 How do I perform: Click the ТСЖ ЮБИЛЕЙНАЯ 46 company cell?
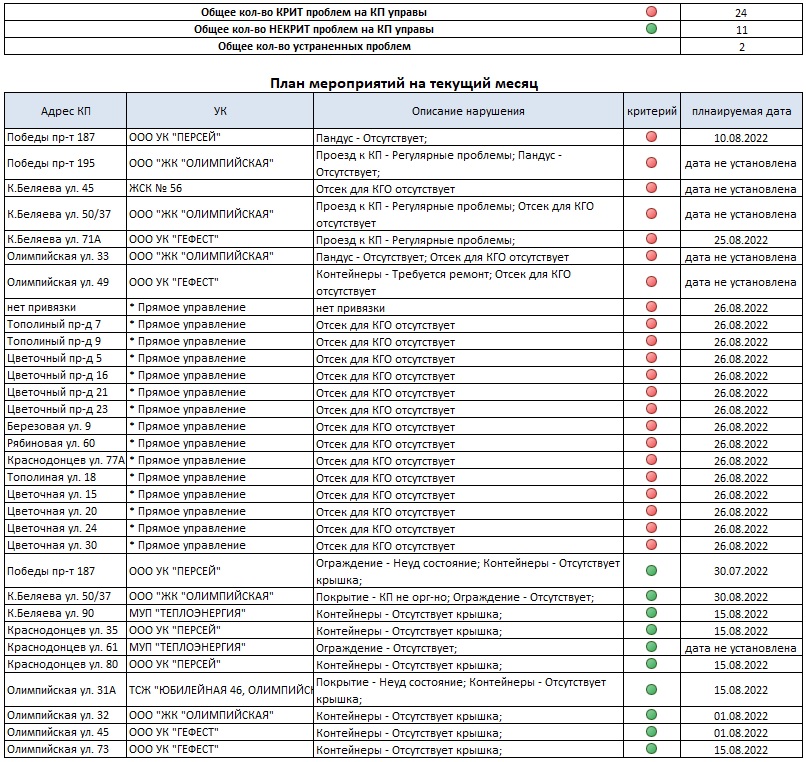(219, 690)
